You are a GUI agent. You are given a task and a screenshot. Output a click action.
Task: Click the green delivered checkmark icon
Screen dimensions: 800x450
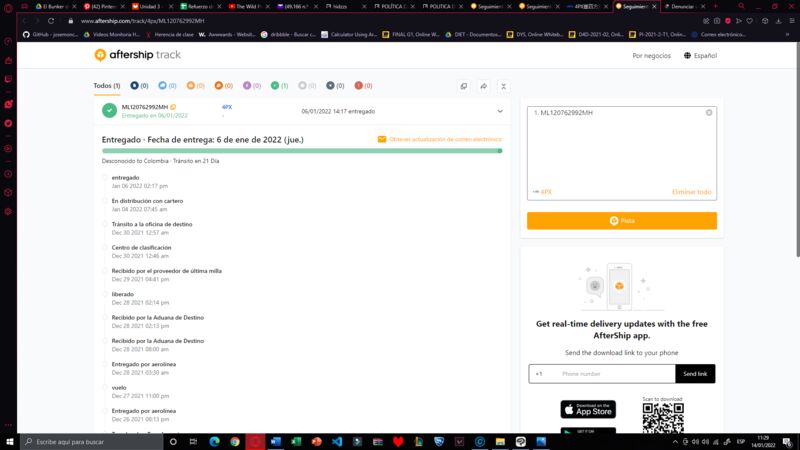coord(109,110)
